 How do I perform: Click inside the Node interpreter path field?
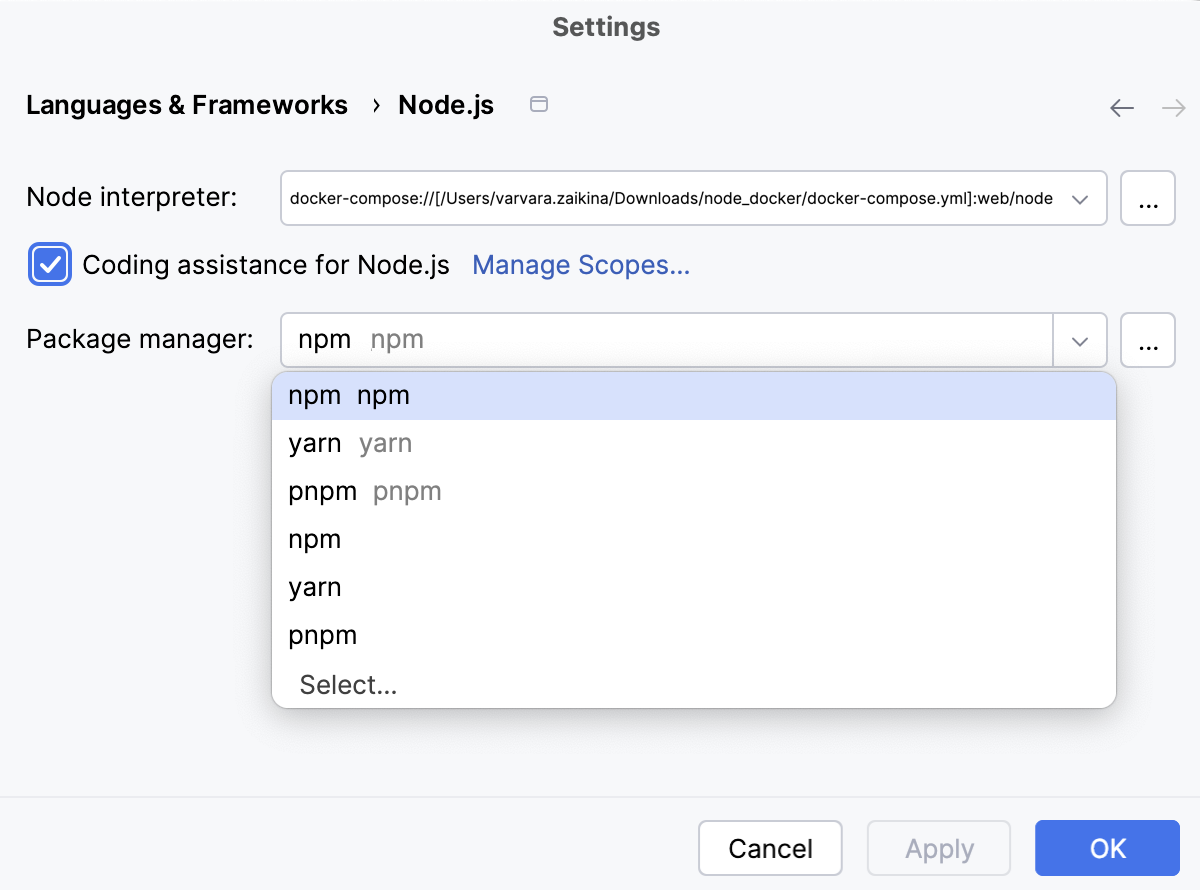pyautogui.click(x=670, y=198)
